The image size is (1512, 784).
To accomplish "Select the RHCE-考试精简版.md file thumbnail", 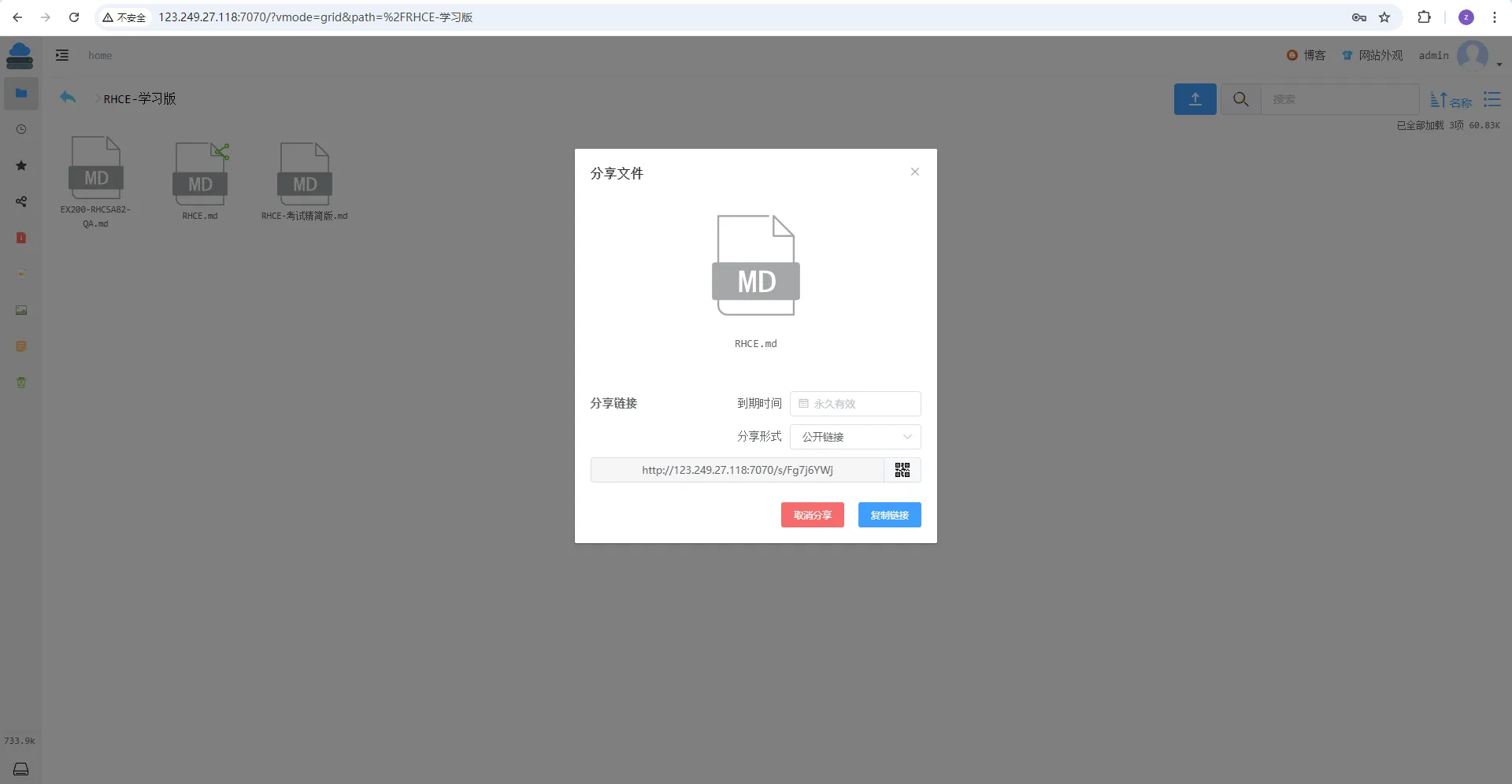I will pos(305,174).
